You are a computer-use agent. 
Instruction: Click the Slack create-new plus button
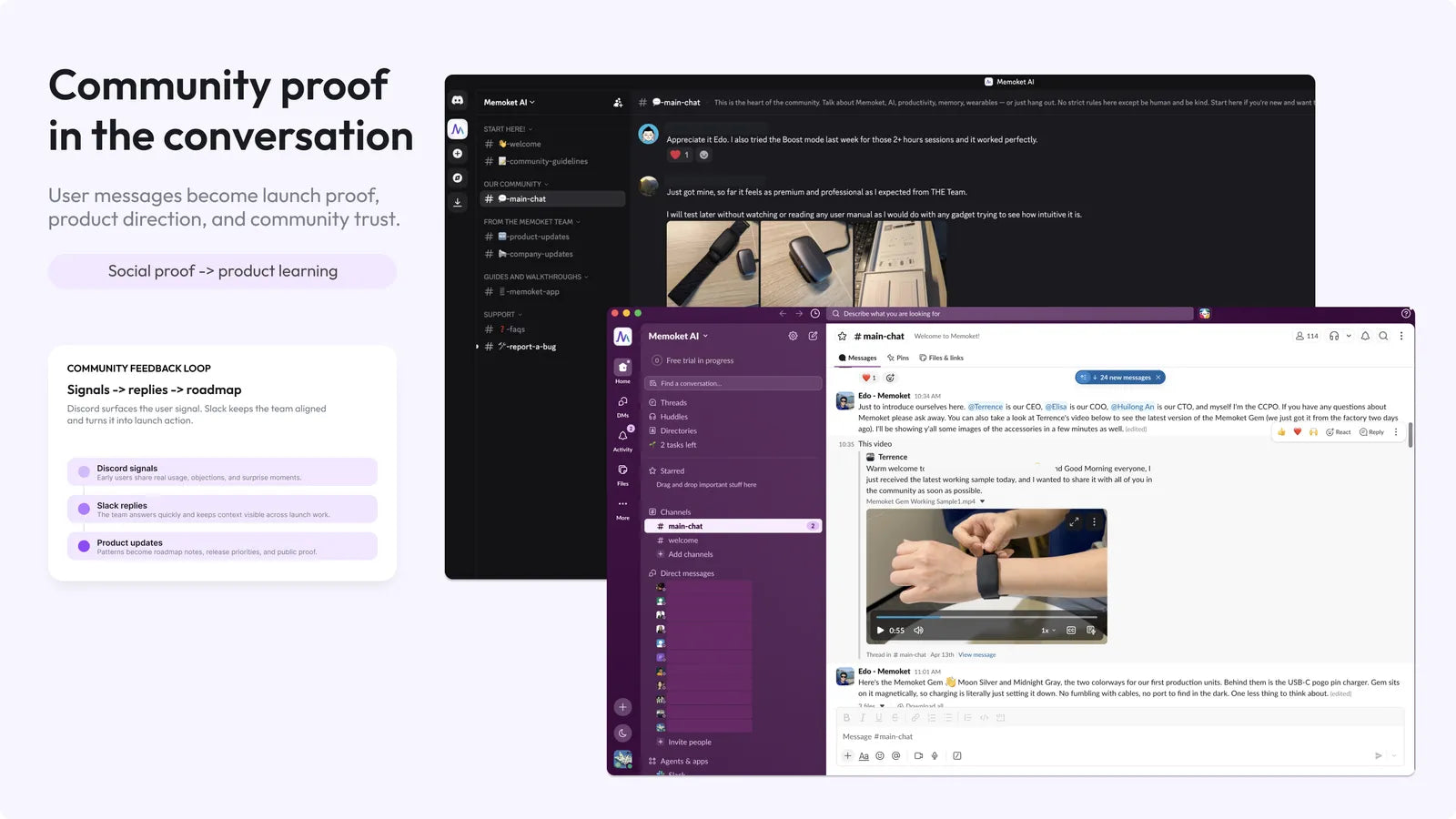click(622, 707)
